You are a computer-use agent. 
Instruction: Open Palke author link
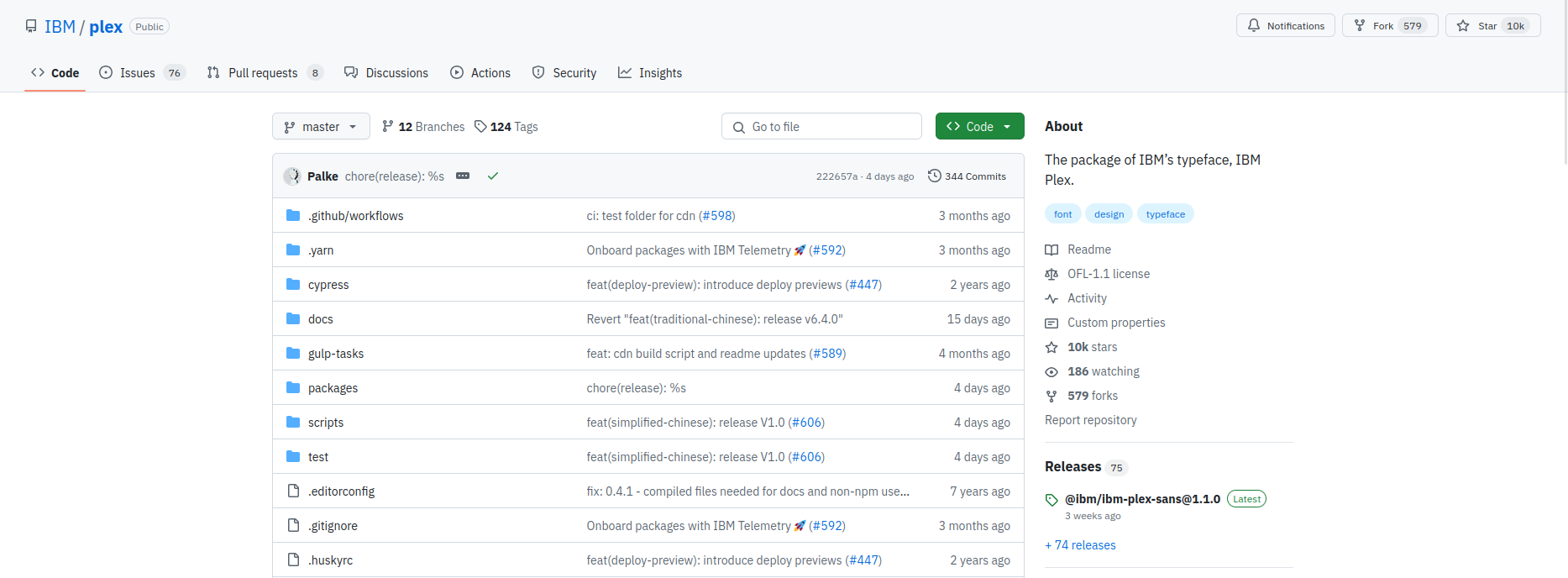pos(323,176)
